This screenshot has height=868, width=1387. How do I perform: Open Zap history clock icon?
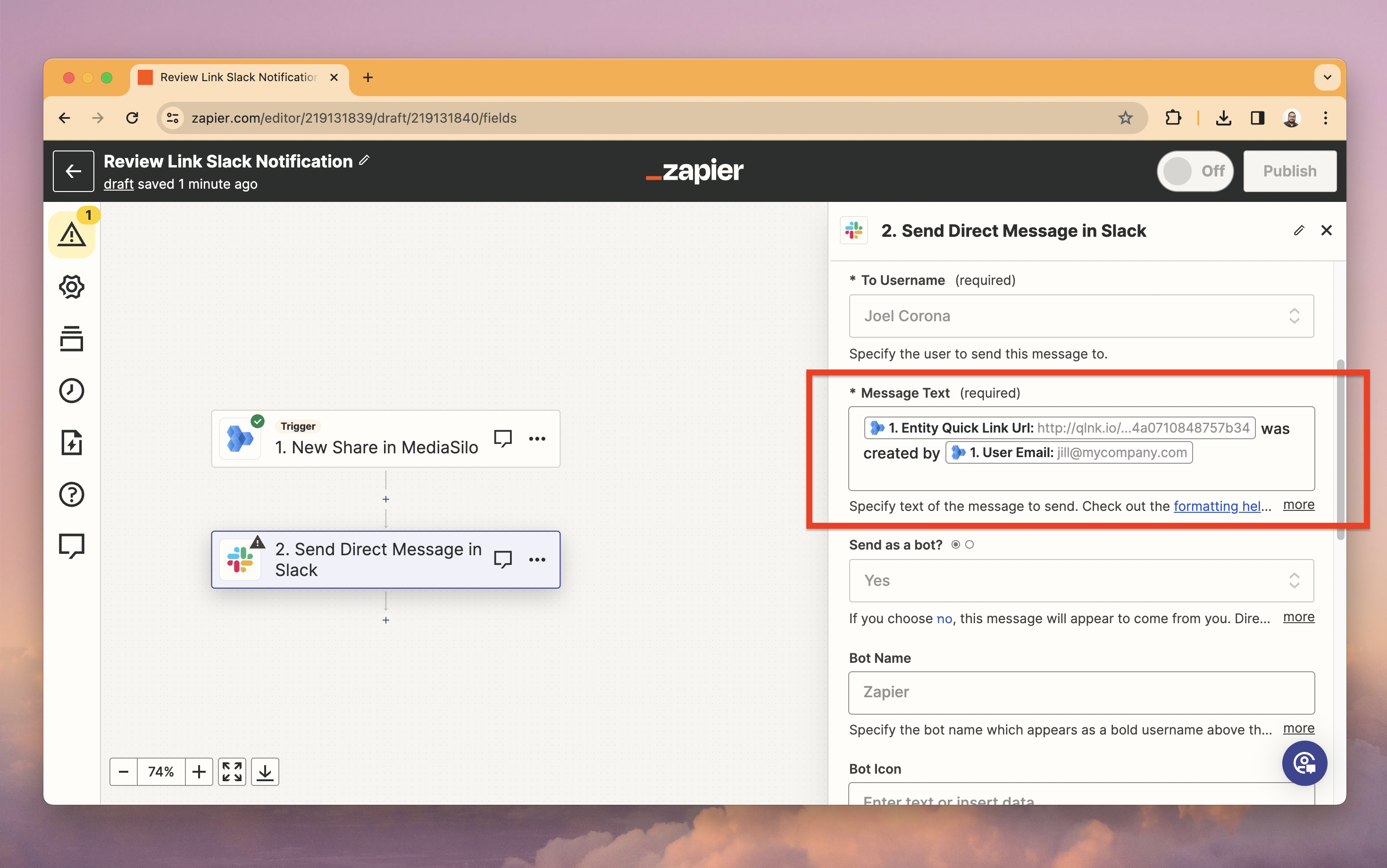71,391
